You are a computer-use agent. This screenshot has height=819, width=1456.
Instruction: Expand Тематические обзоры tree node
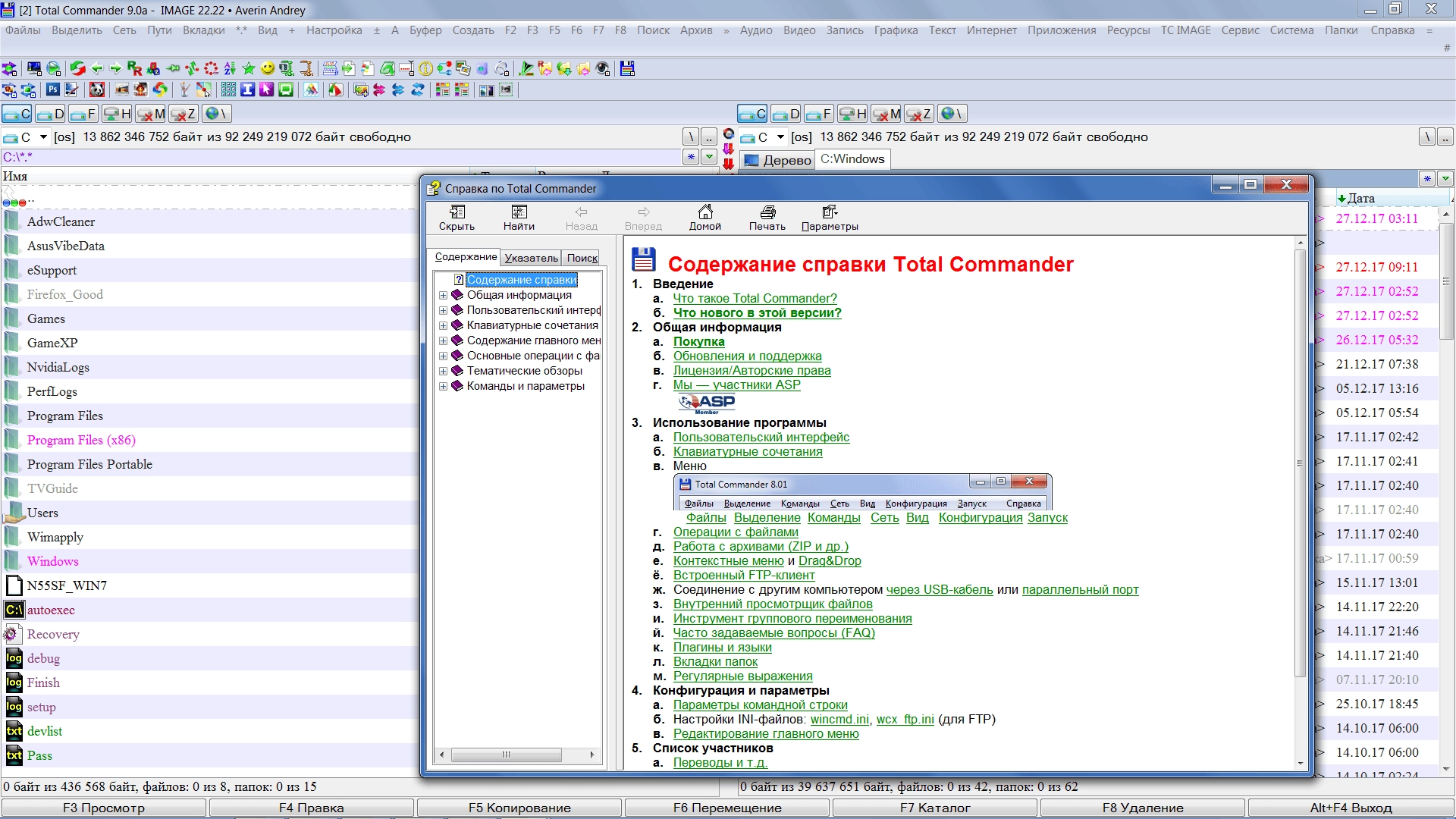point(443,371)
